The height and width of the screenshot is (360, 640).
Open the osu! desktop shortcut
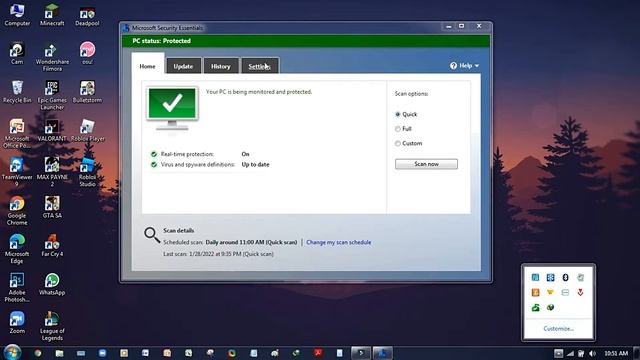click(x=87, y=53)
